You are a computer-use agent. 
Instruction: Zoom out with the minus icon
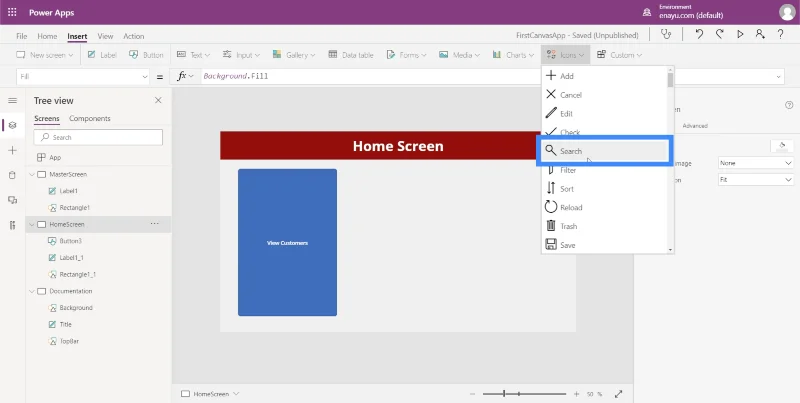point(472,394)
